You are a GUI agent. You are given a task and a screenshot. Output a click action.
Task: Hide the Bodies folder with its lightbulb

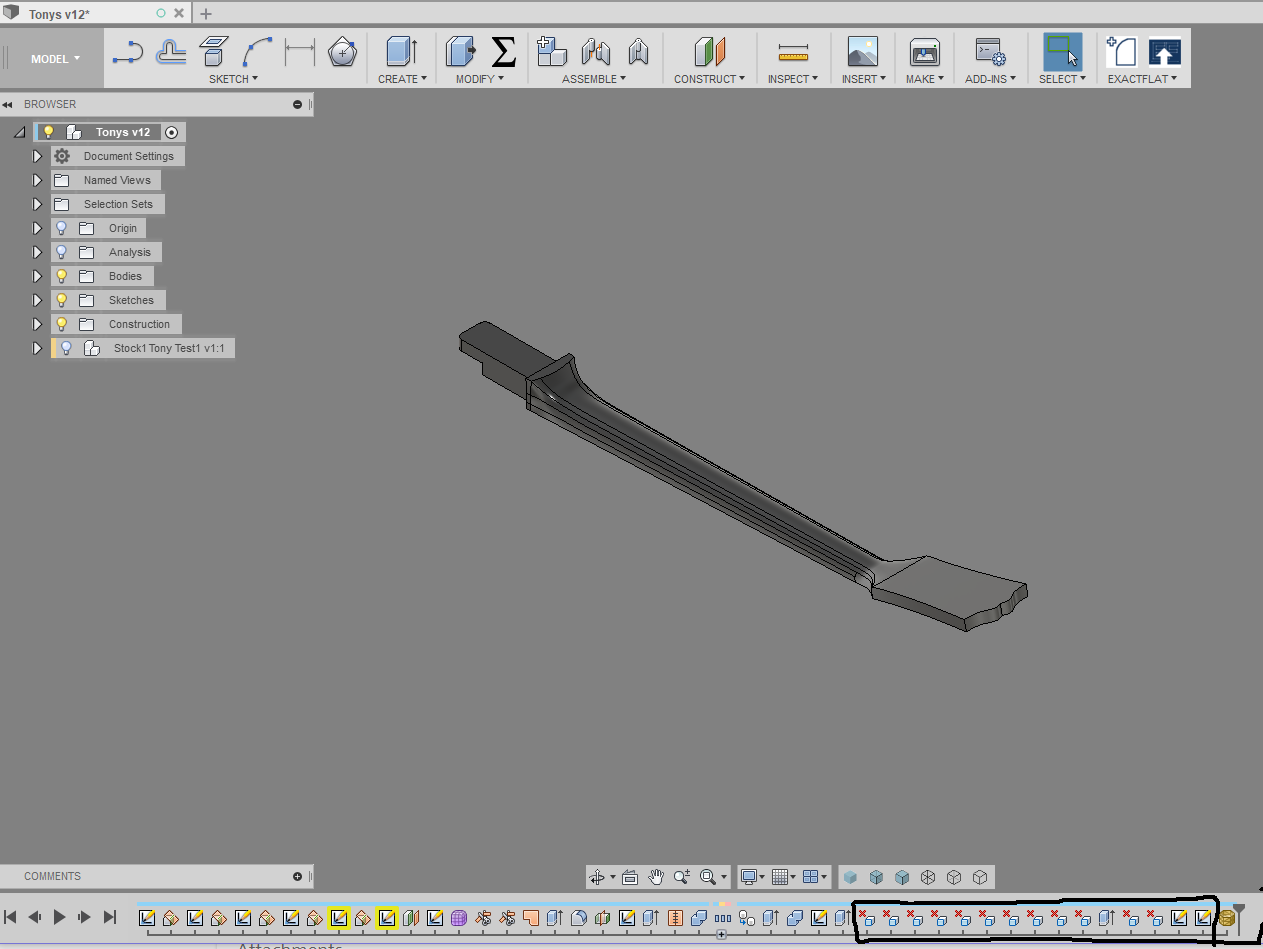click(61, 276)
